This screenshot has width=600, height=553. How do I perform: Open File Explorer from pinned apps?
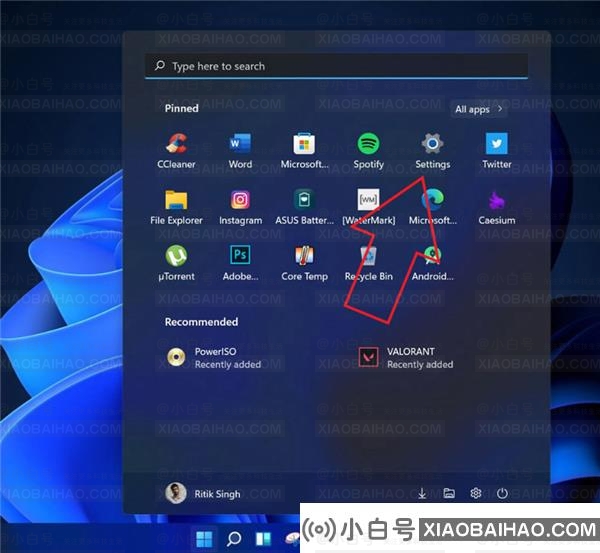[176, 207]
